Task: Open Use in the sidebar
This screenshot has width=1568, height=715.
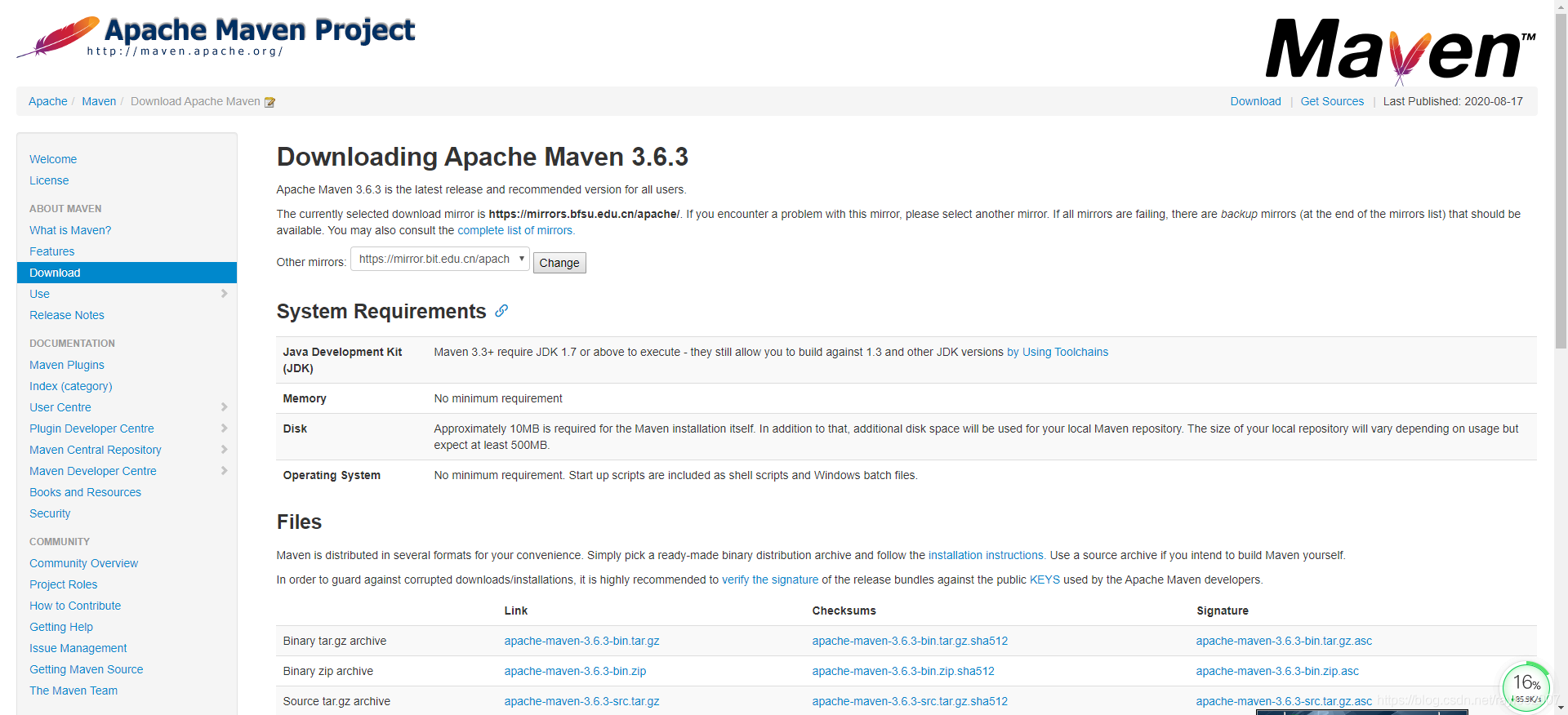Action: [x=39, y=294]
